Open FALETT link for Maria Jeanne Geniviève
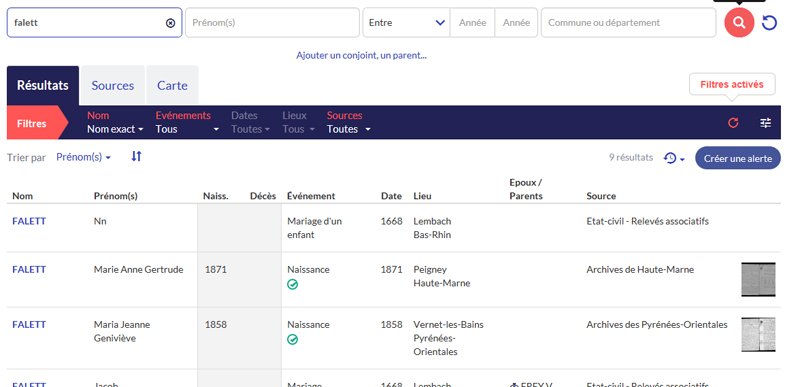Image resolution: width=800 pixels, height=387 pixels. click(29, 325)
